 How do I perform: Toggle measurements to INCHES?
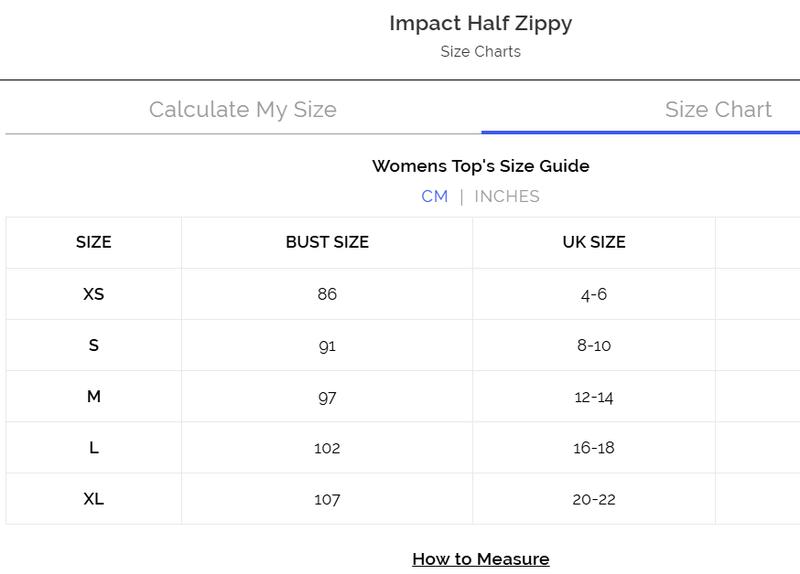pos(507,196)
